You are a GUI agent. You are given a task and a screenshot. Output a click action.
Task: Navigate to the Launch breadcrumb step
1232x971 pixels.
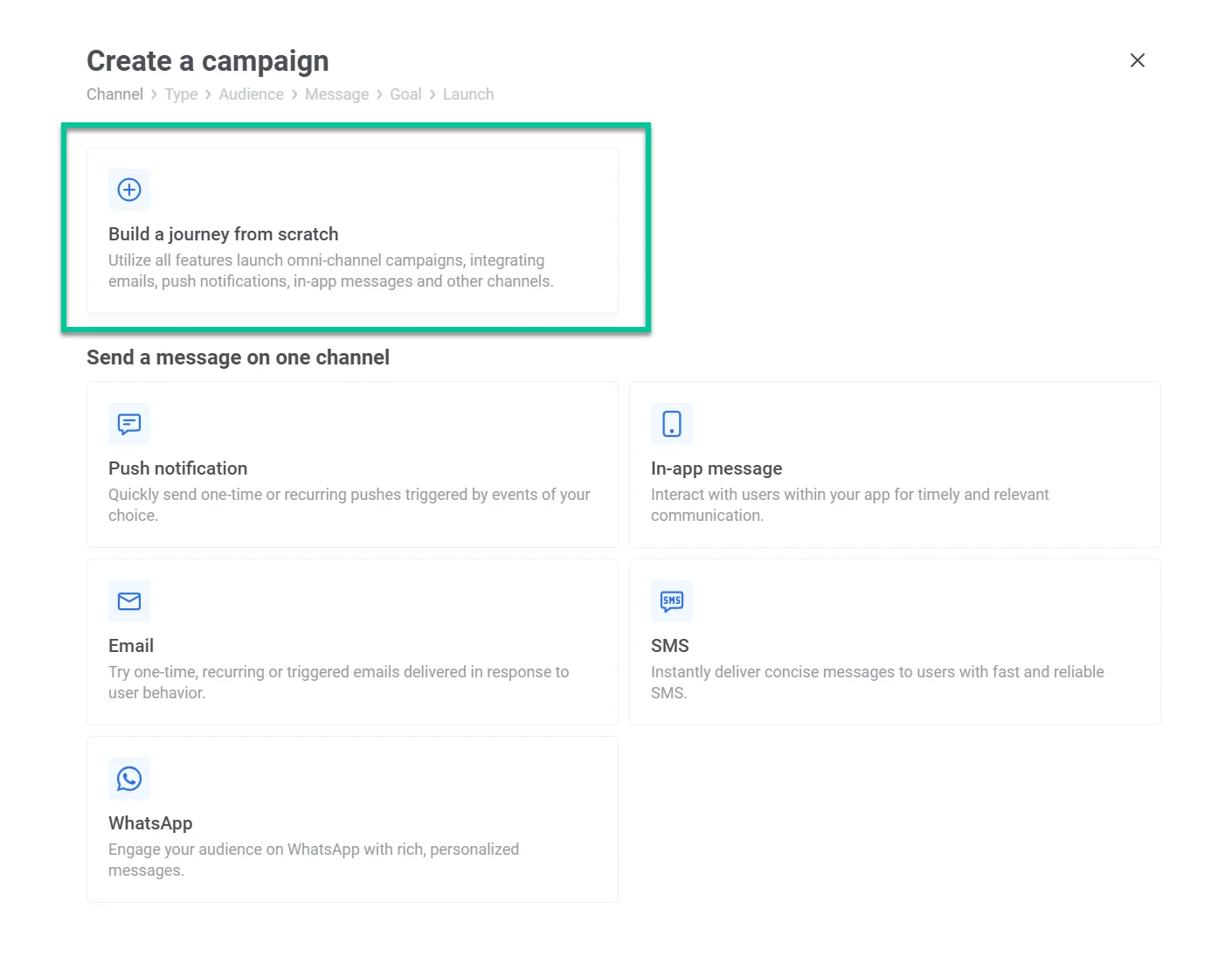[x=468, y=94]
